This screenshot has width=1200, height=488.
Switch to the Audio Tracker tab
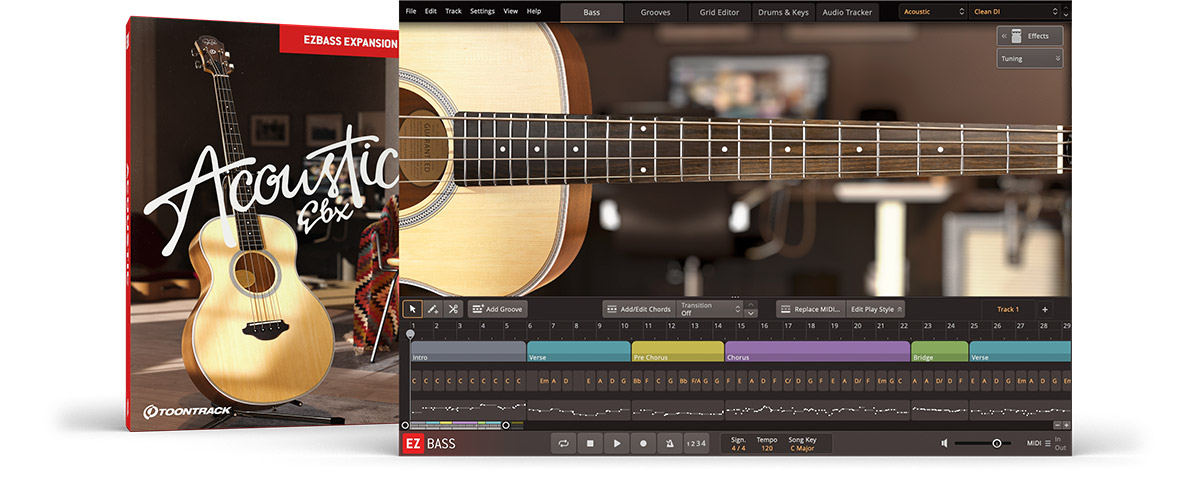847,12
